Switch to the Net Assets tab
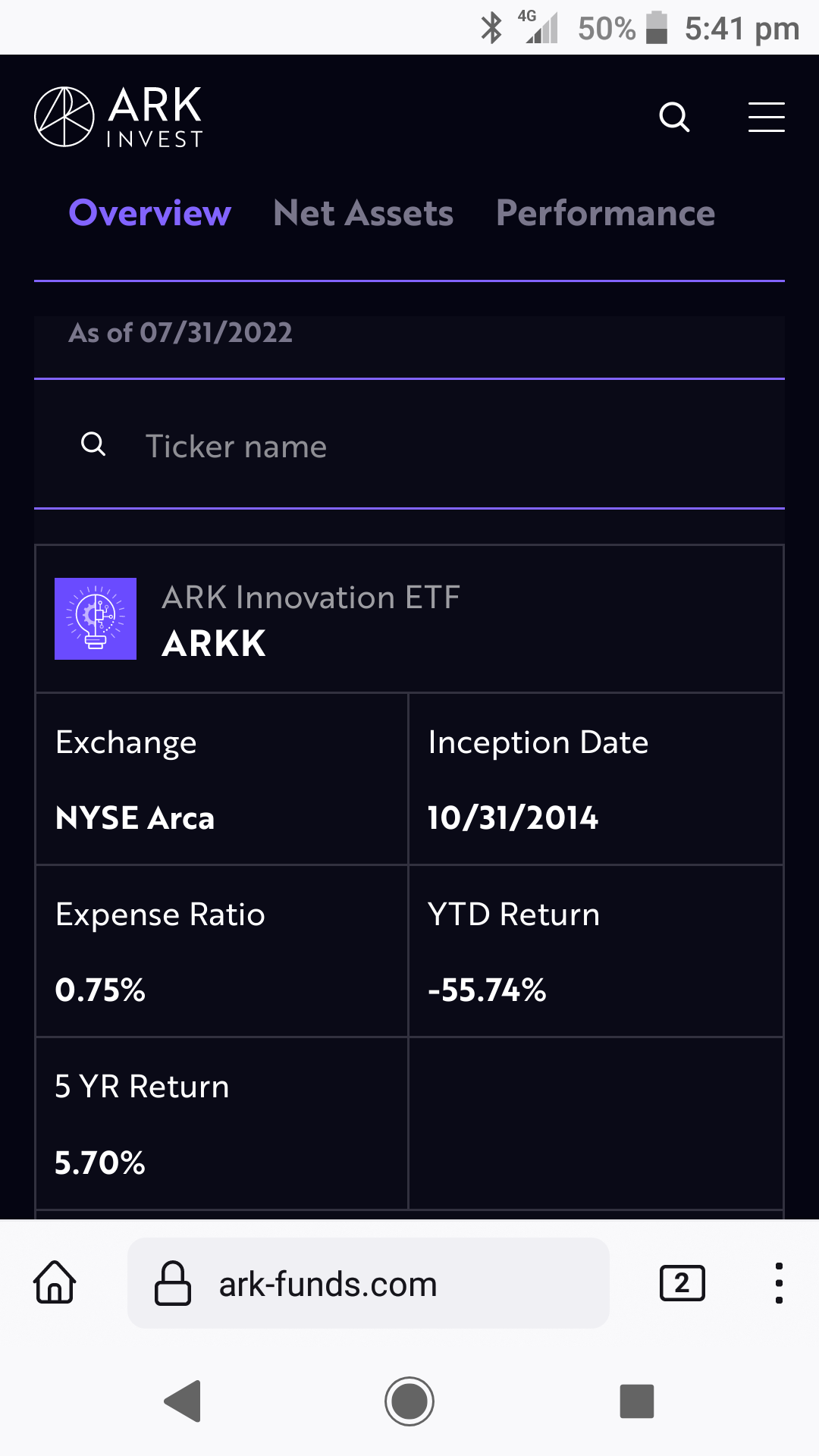819x1456 pixels. point(363,213)
